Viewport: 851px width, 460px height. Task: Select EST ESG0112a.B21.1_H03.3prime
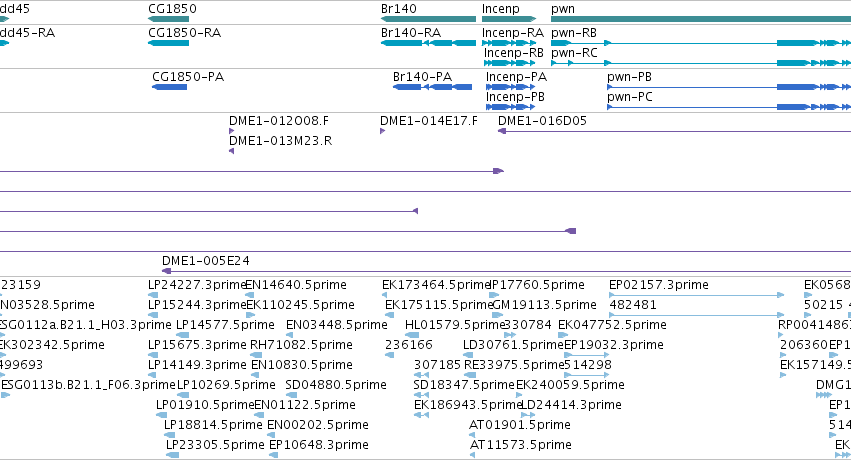(85, 325)
